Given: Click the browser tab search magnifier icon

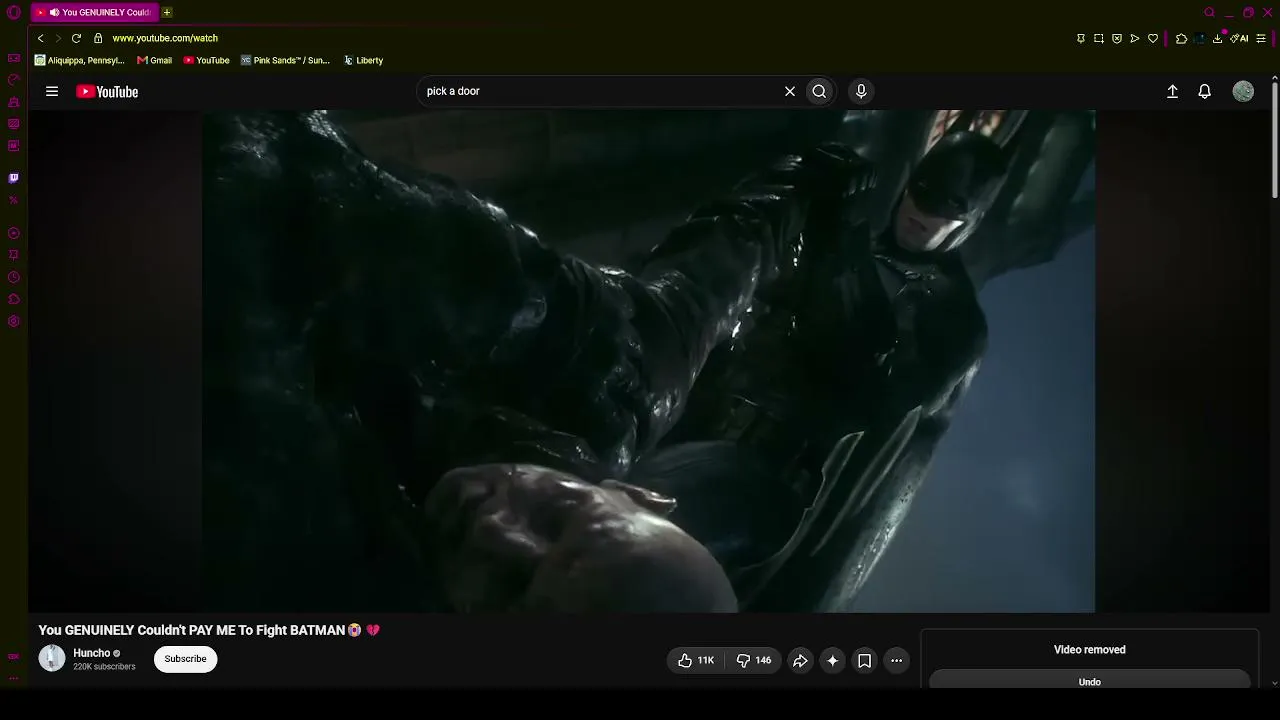Looking at the screenshot, I should [1209, 12].
